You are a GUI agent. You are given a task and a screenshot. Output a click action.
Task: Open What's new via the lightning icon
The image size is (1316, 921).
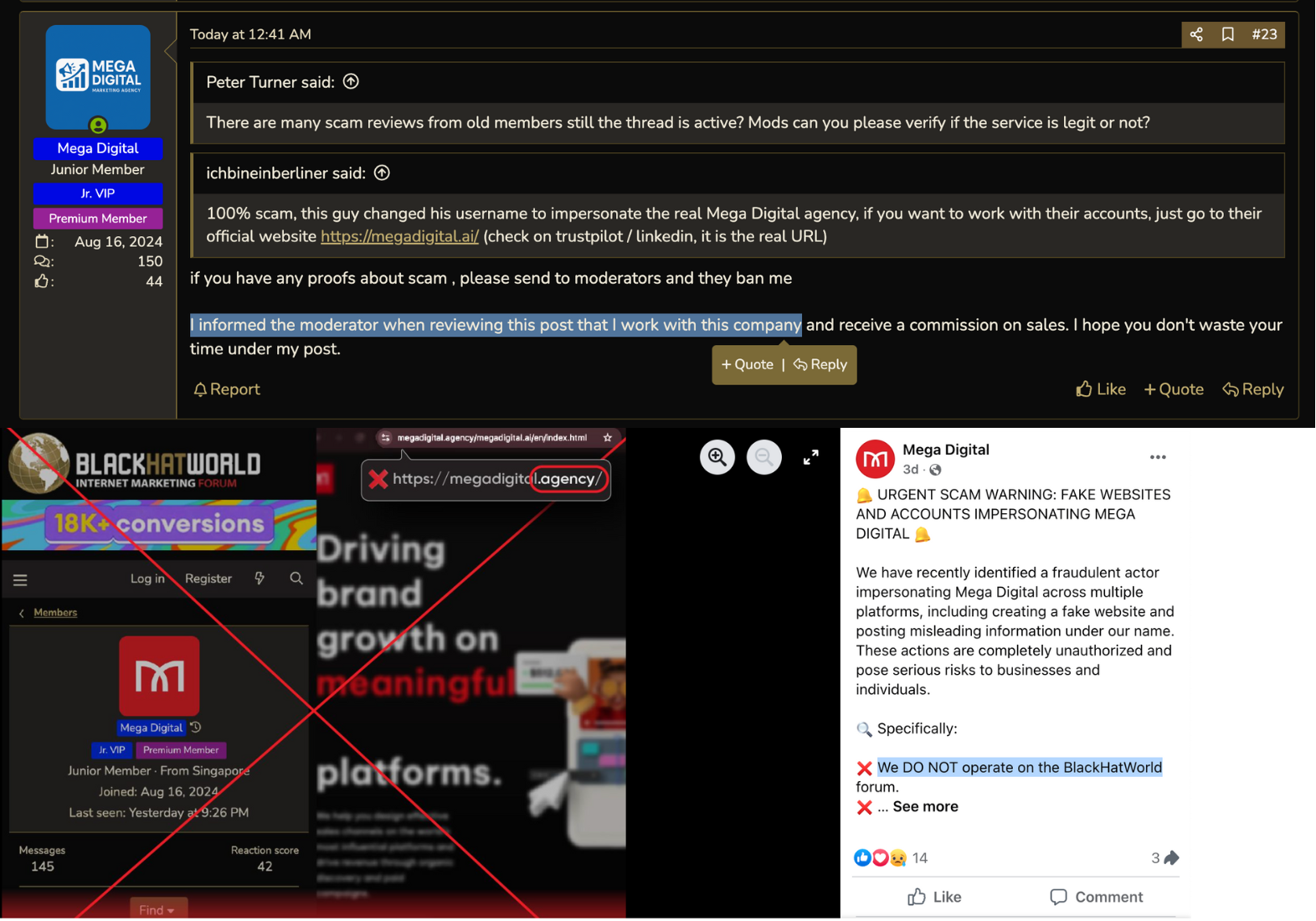click(260, 579)
